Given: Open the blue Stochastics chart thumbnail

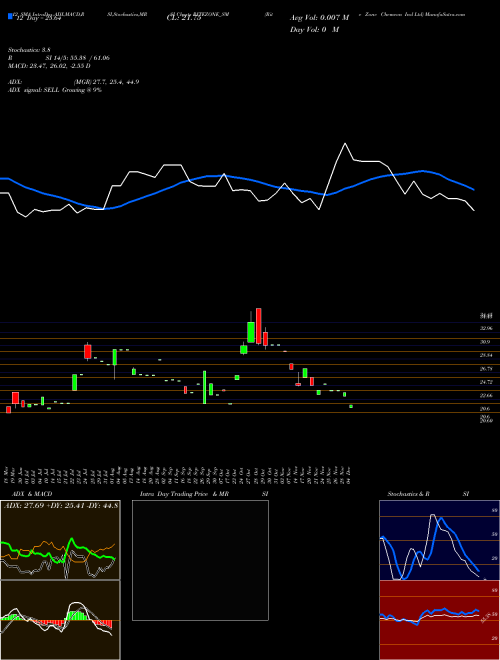Looking at the screenshot, I should pyautogui.click(x=439, y=540).
